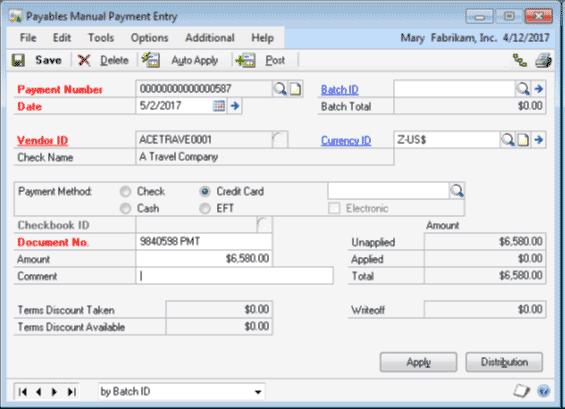Follow the Batch ID link

click(339, 90)
